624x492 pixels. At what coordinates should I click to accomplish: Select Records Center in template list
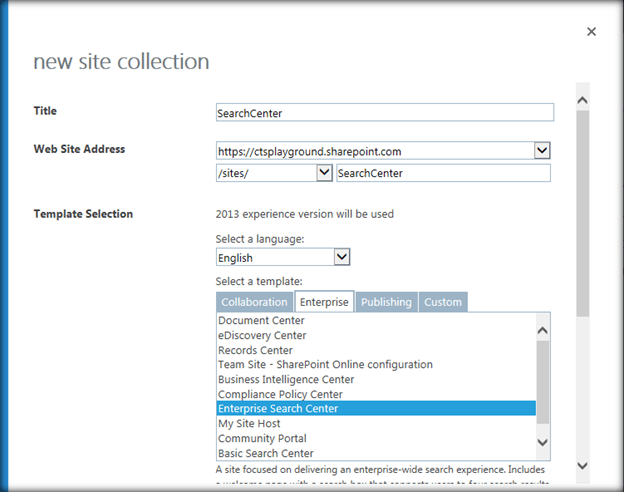255,350
